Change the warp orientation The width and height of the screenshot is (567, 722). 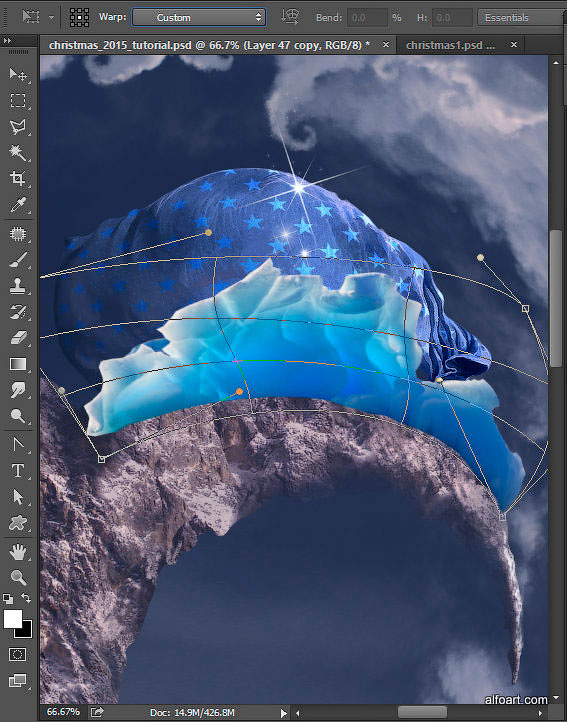click(x=290, y=17)
